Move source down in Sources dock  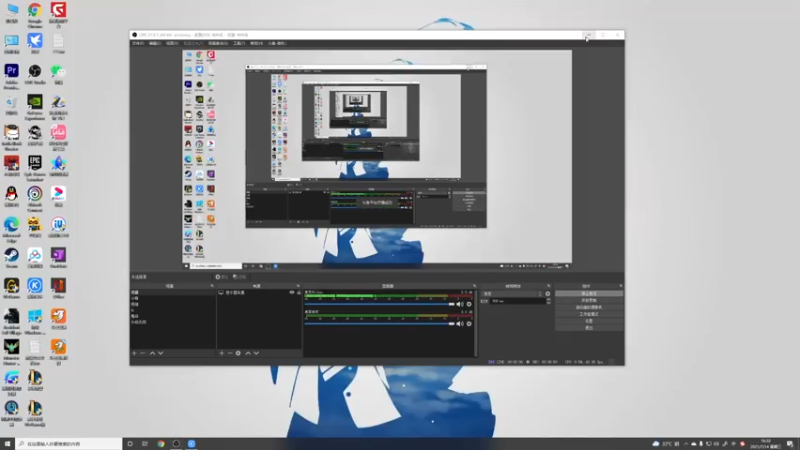(256, 353)
